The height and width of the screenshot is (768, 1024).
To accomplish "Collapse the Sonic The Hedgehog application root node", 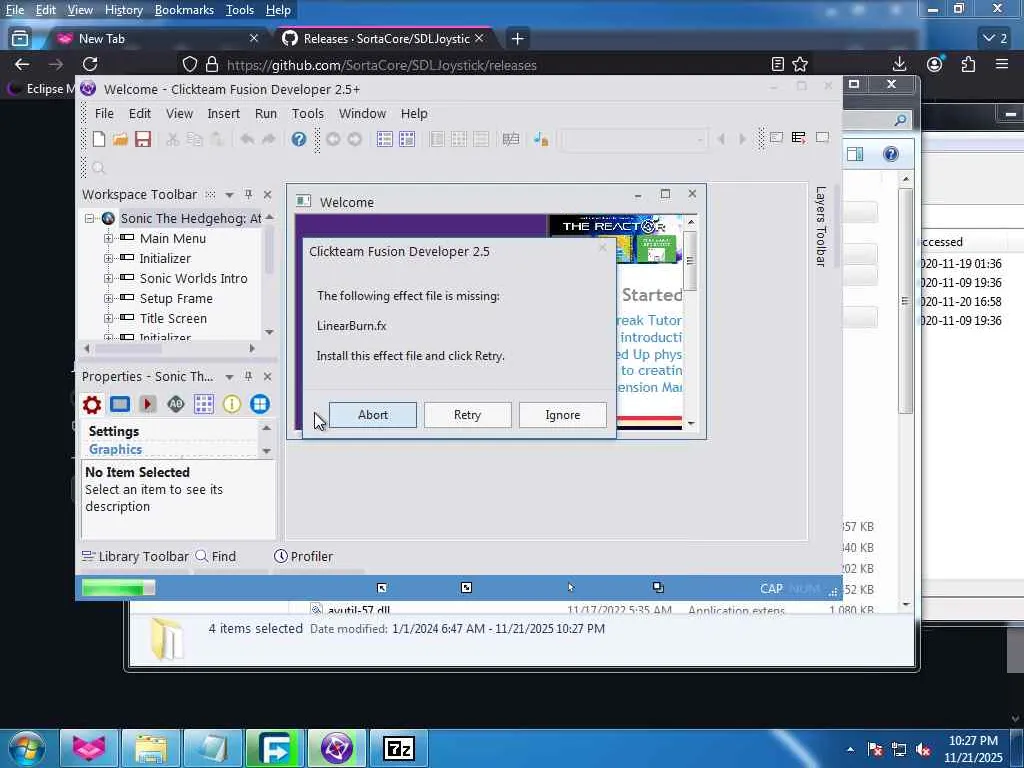I will tap(89, 218).
